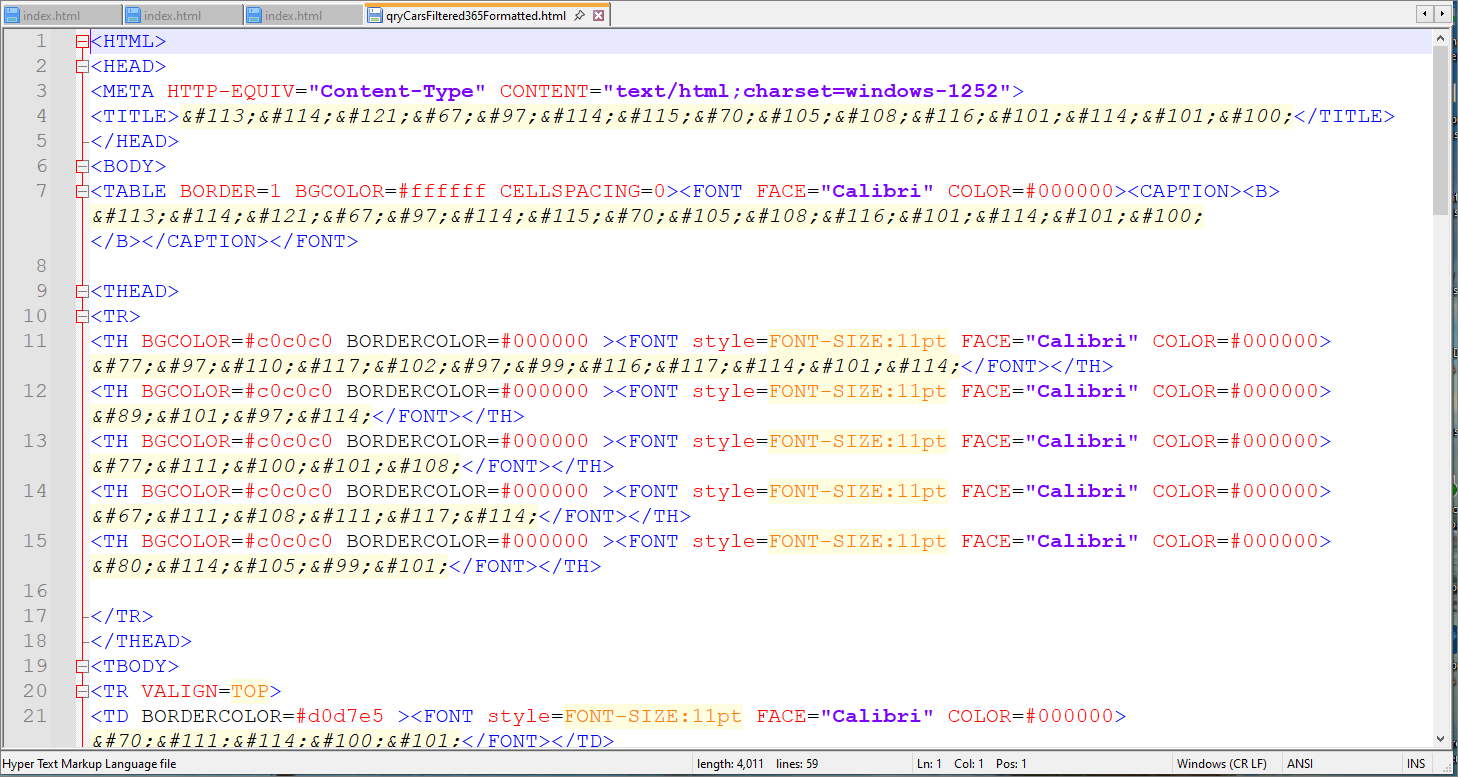Viewport: 1458px width, 777px height.
Task: Click 'Windows (CR LF)' line ending indicator
Action: (1221, 764)
